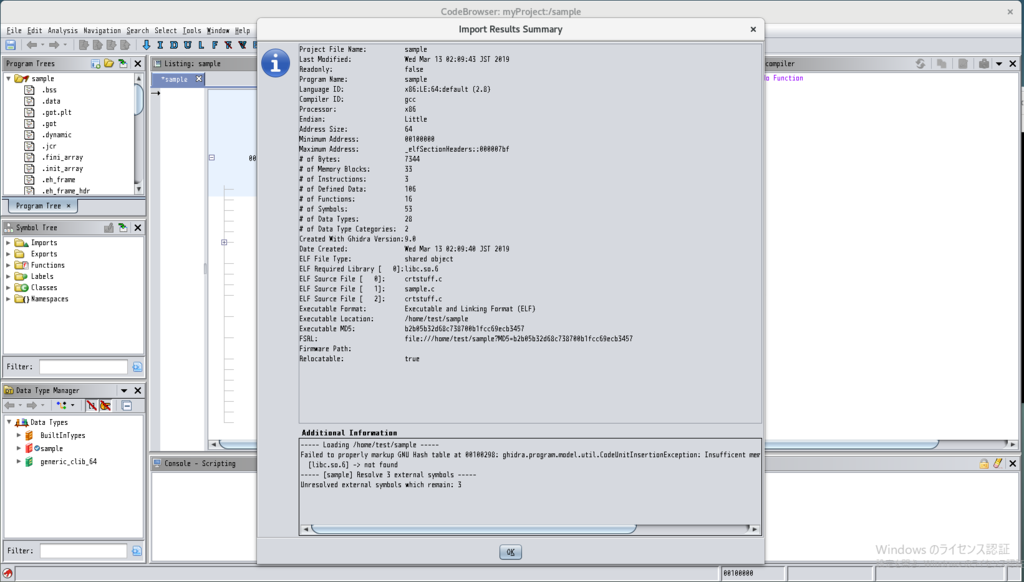Click the Program Trees vertical scrollbar thumb
The height and width of the screenshot is (582, 1024).
tap(138, 99)
